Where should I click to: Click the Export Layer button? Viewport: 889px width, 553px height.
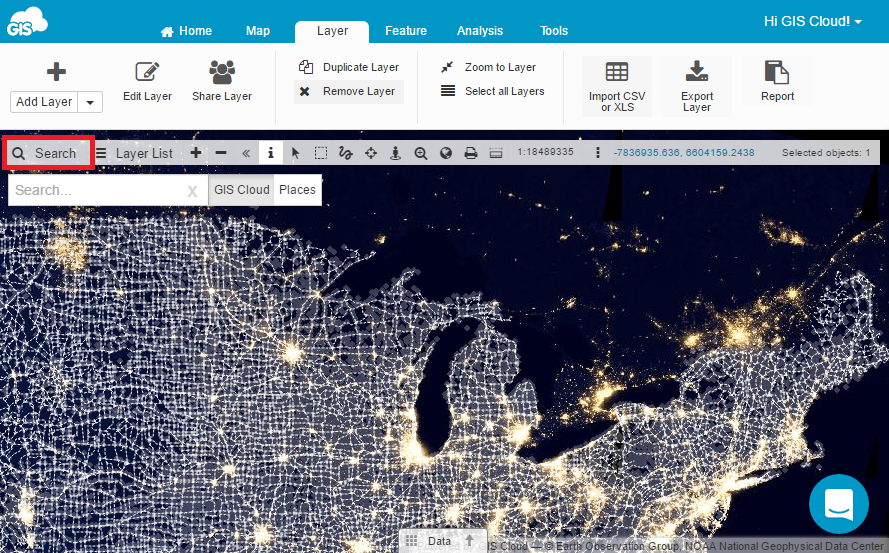697,85
